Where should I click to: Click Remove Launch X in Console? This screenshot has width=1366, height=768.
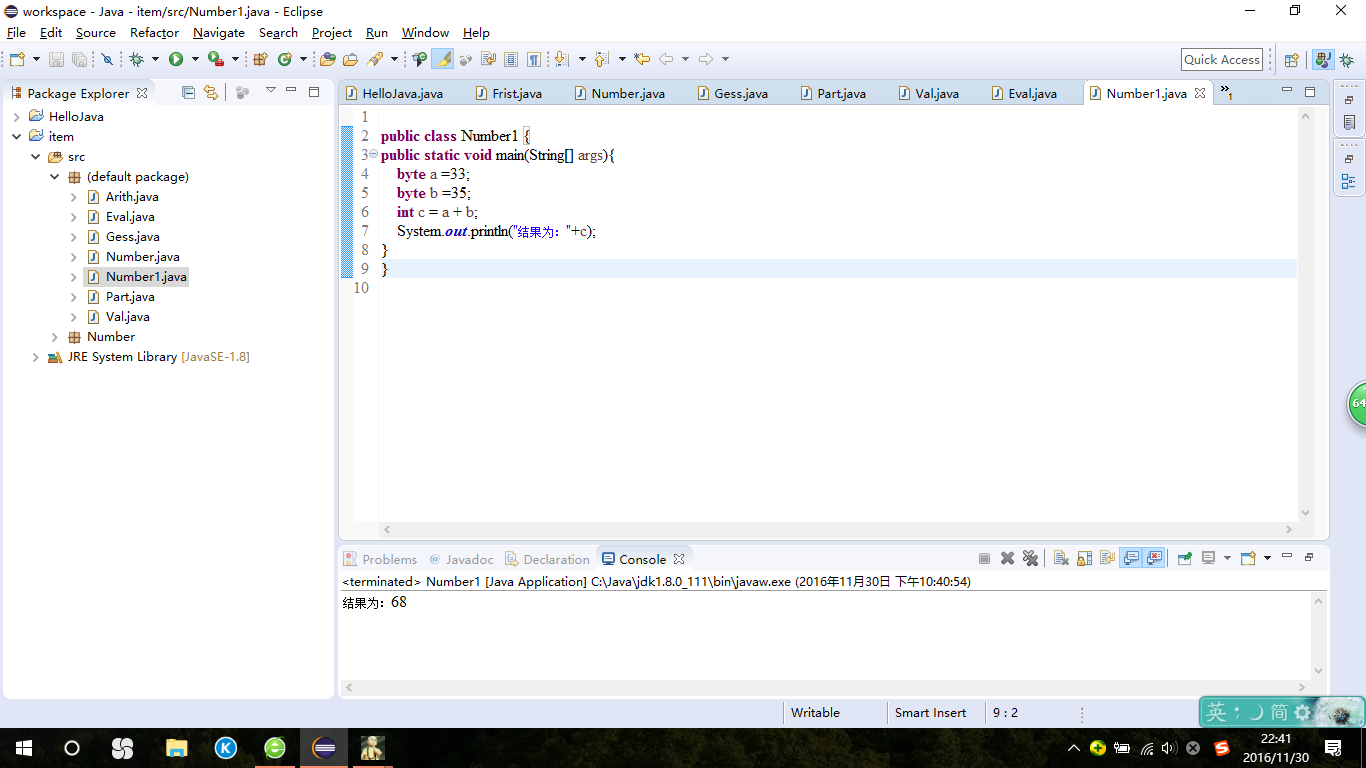(1007, 558)
